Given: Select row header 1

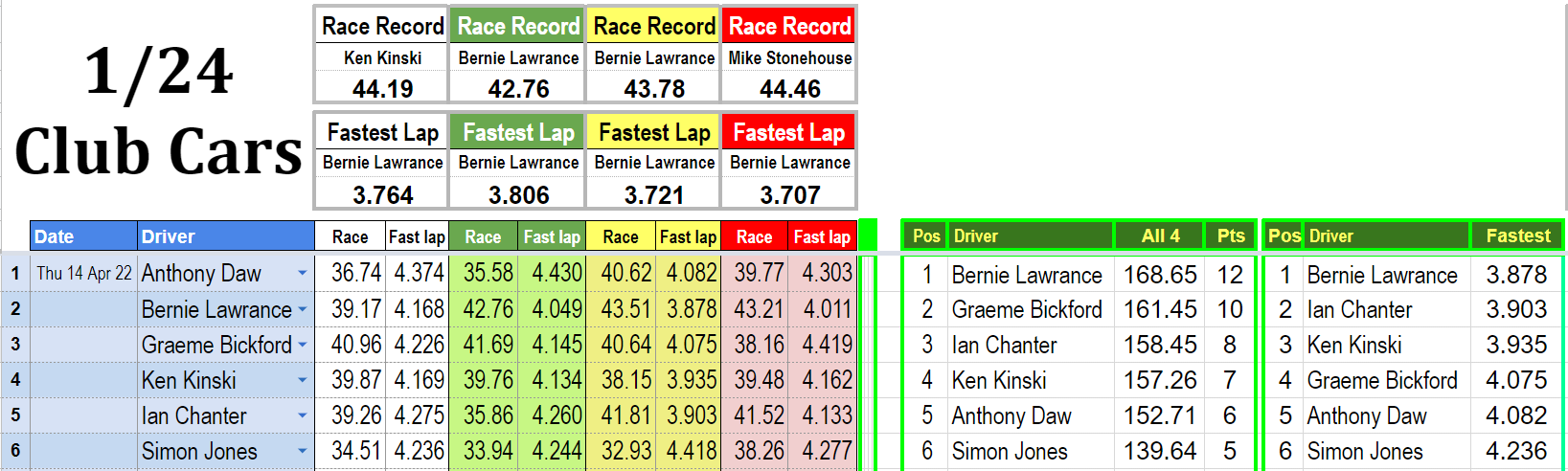Looking at the screenshot, I should click(x=15, y=274).
